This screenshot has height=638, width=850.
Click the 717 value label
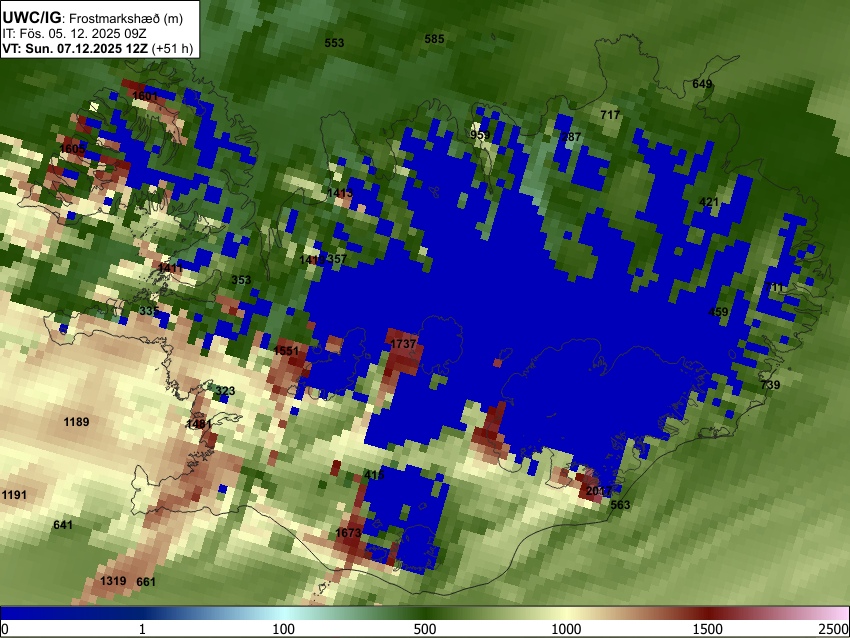click(610, 115)
